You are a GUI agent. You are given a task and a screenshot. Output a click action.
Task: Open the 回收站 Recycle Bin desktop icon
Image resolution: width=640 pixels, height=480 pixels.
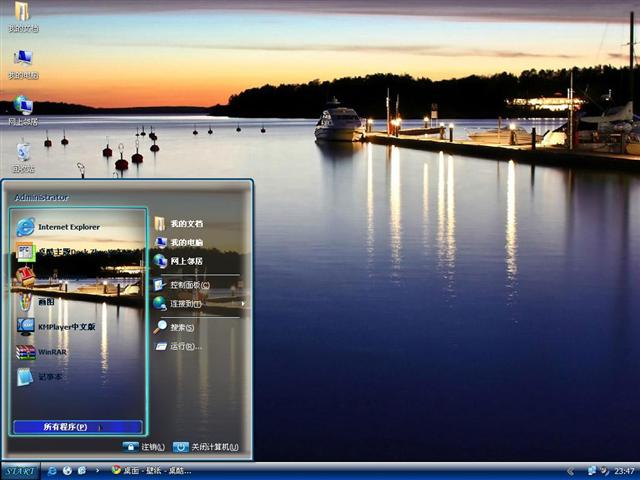(22, 154)
